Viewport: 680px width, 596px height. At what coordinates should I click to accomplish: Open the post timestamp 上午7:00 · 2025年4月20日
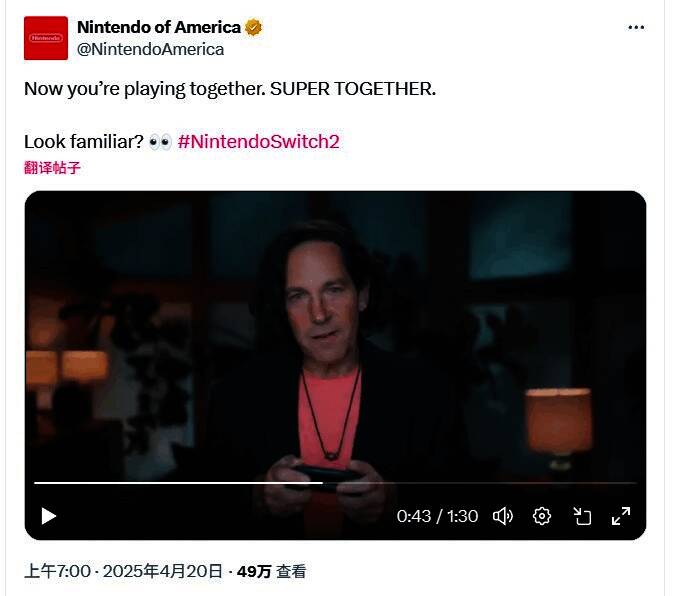pos(123,571)
